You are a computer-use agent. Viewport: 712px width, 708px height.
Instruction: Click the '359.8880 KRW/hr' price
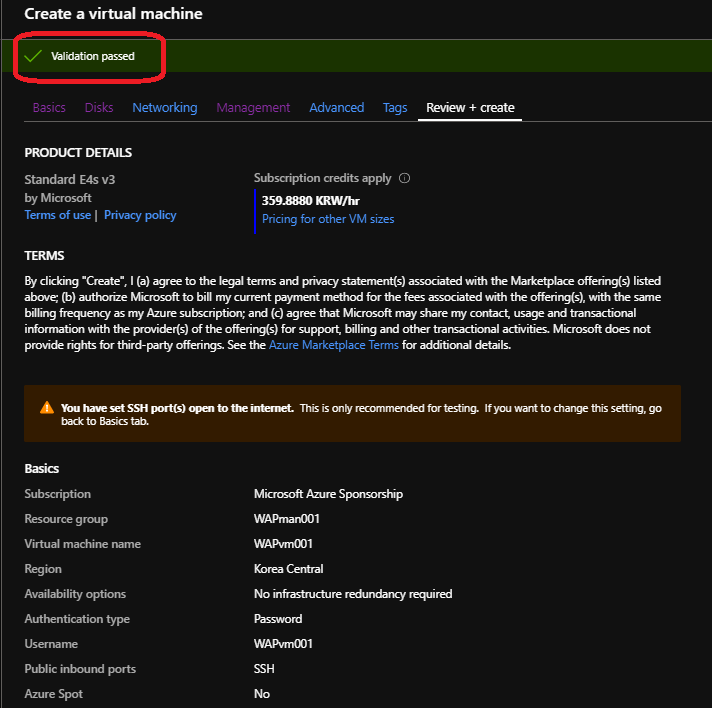click(311, 201)
